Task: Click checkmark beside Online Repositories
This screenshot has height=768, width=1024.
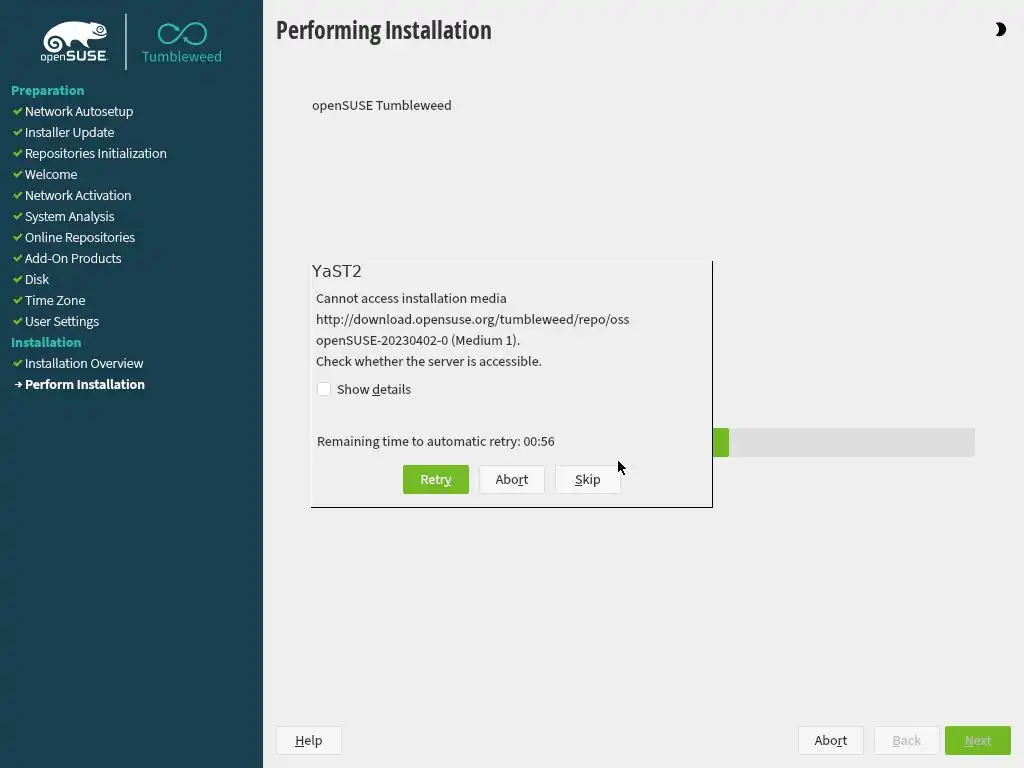Action: click(18, 237)
